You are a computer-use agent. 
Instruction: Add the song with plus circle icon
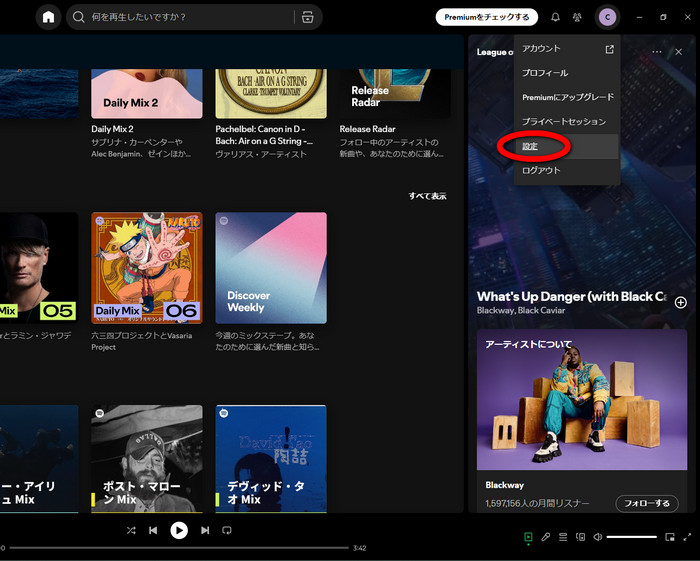680,303
